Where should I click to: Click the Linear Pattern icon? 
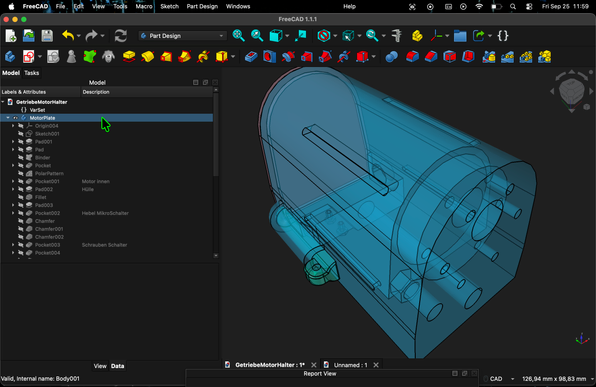tap(507, 57)
